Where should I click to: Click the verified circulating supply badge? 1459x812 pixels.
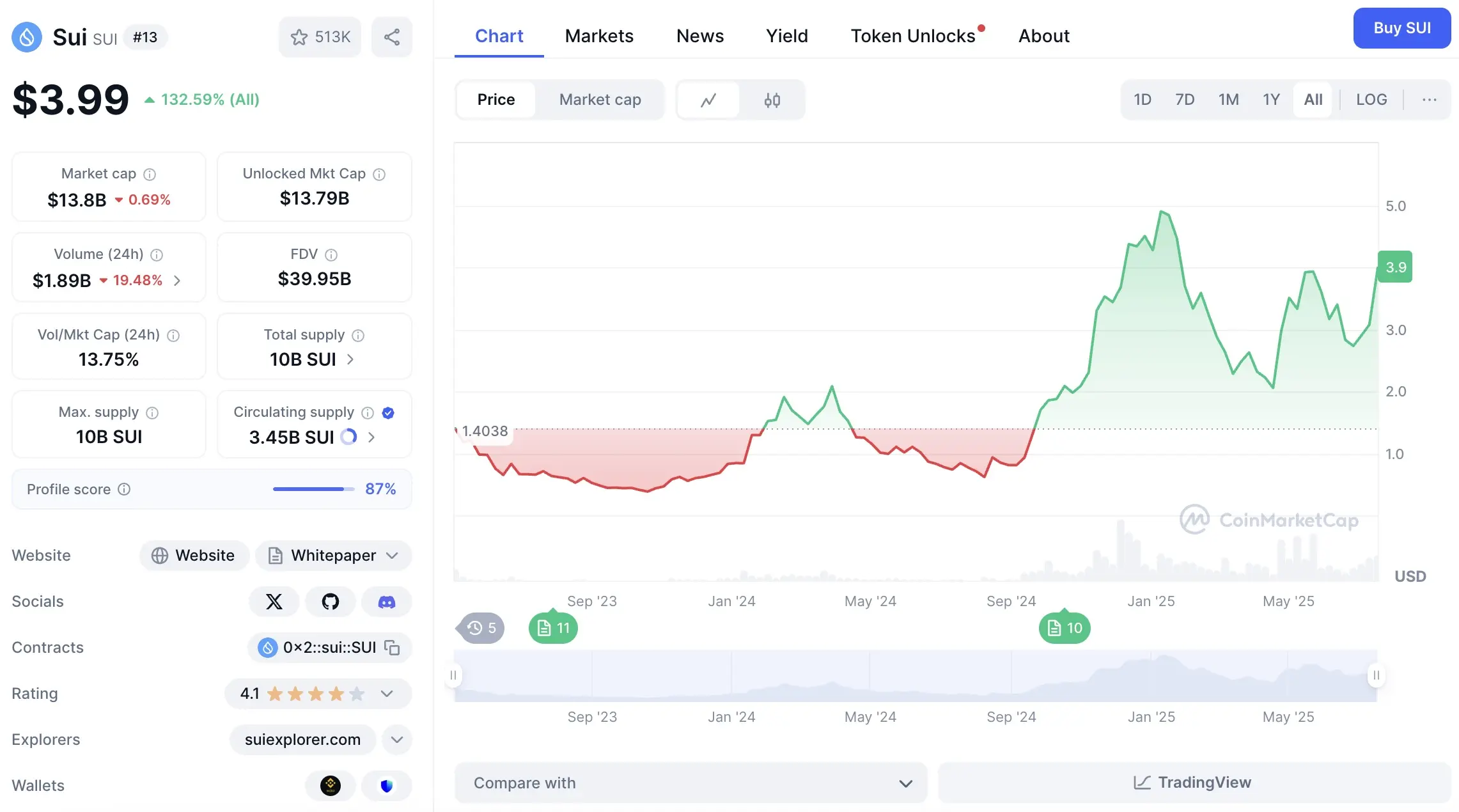pyautogui.click(x=388, y=412)
